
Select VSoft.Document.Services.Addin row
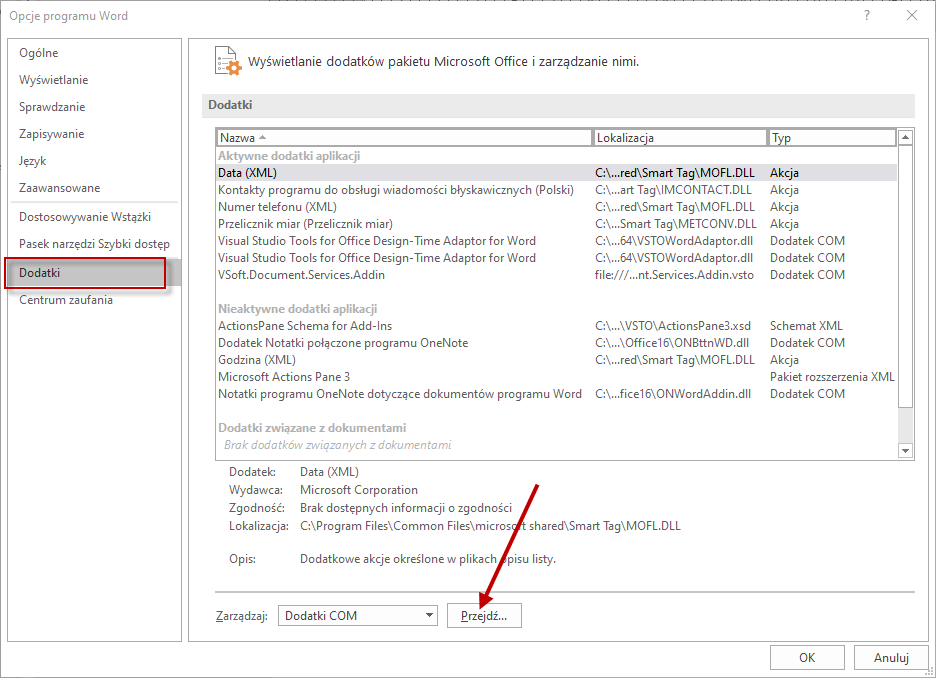556,275
